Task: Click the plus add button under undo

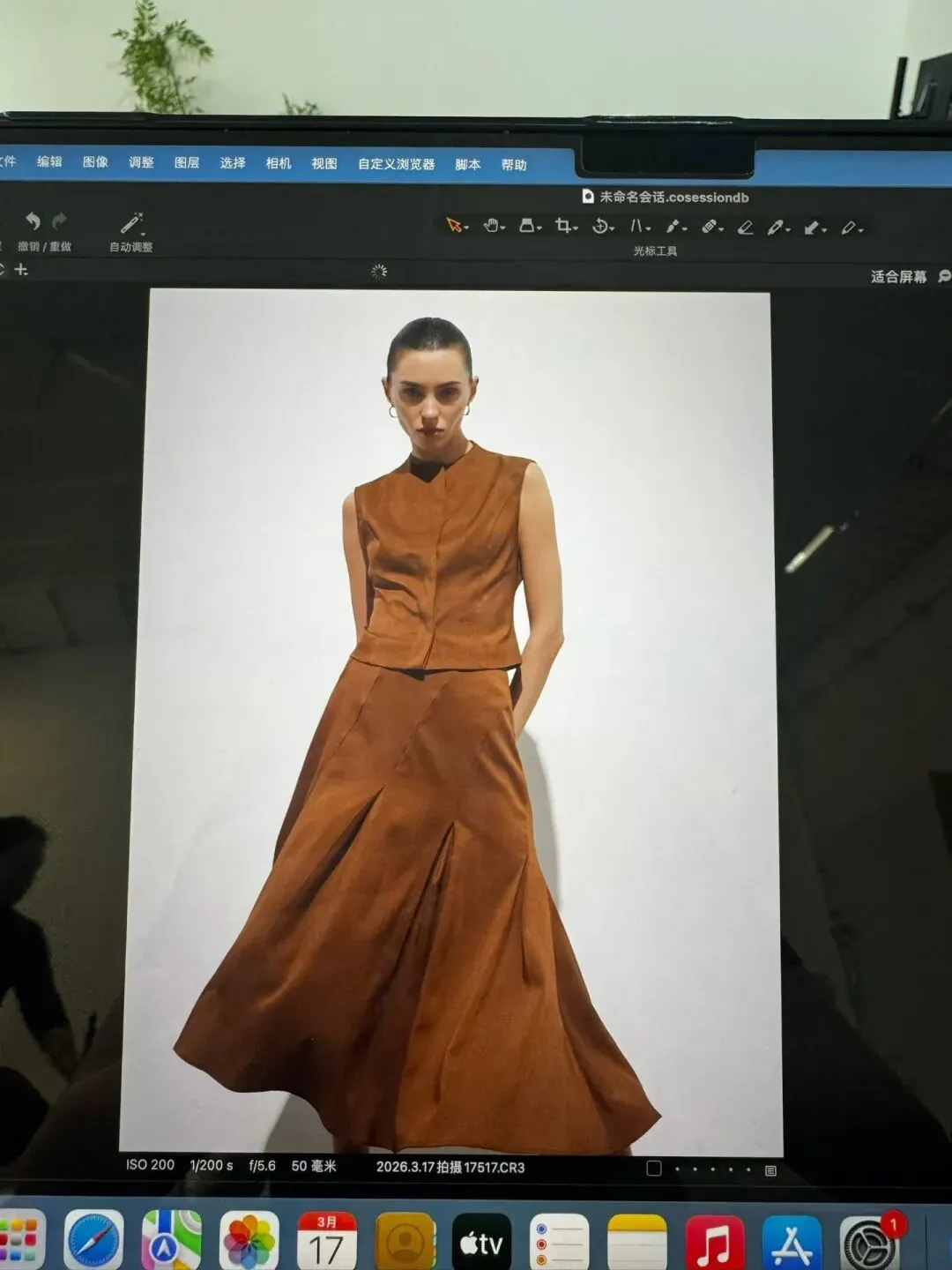Action: (x=21, y=270)
